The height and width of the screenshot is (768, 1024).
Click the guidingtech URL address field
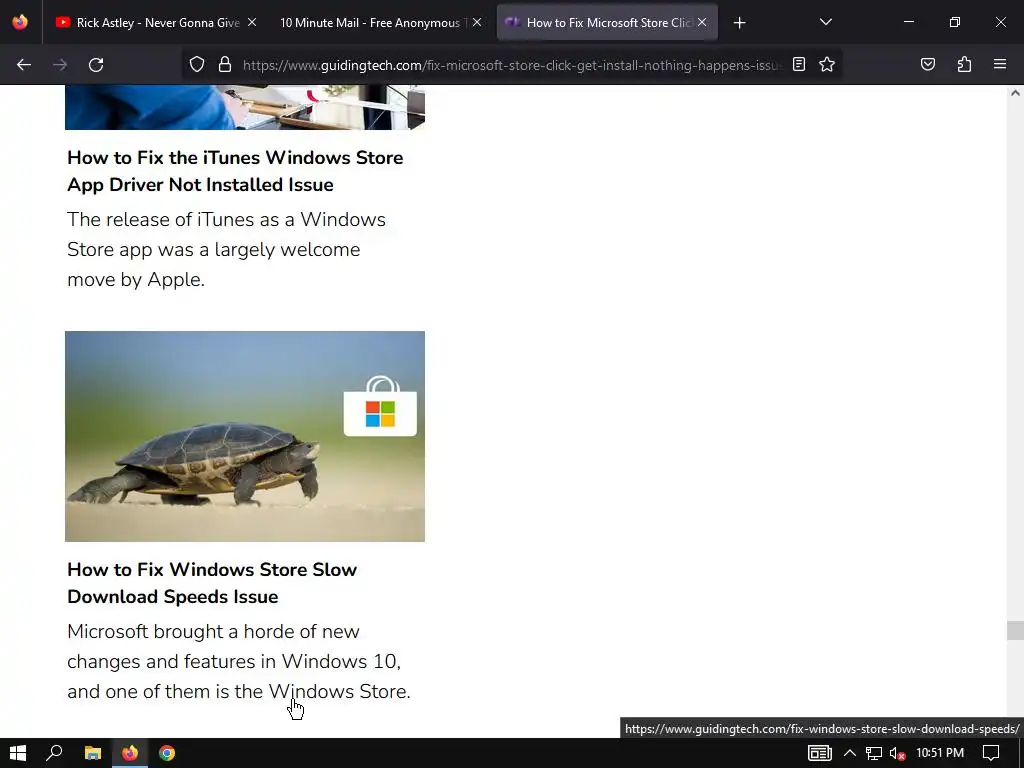tap(511, 65)
